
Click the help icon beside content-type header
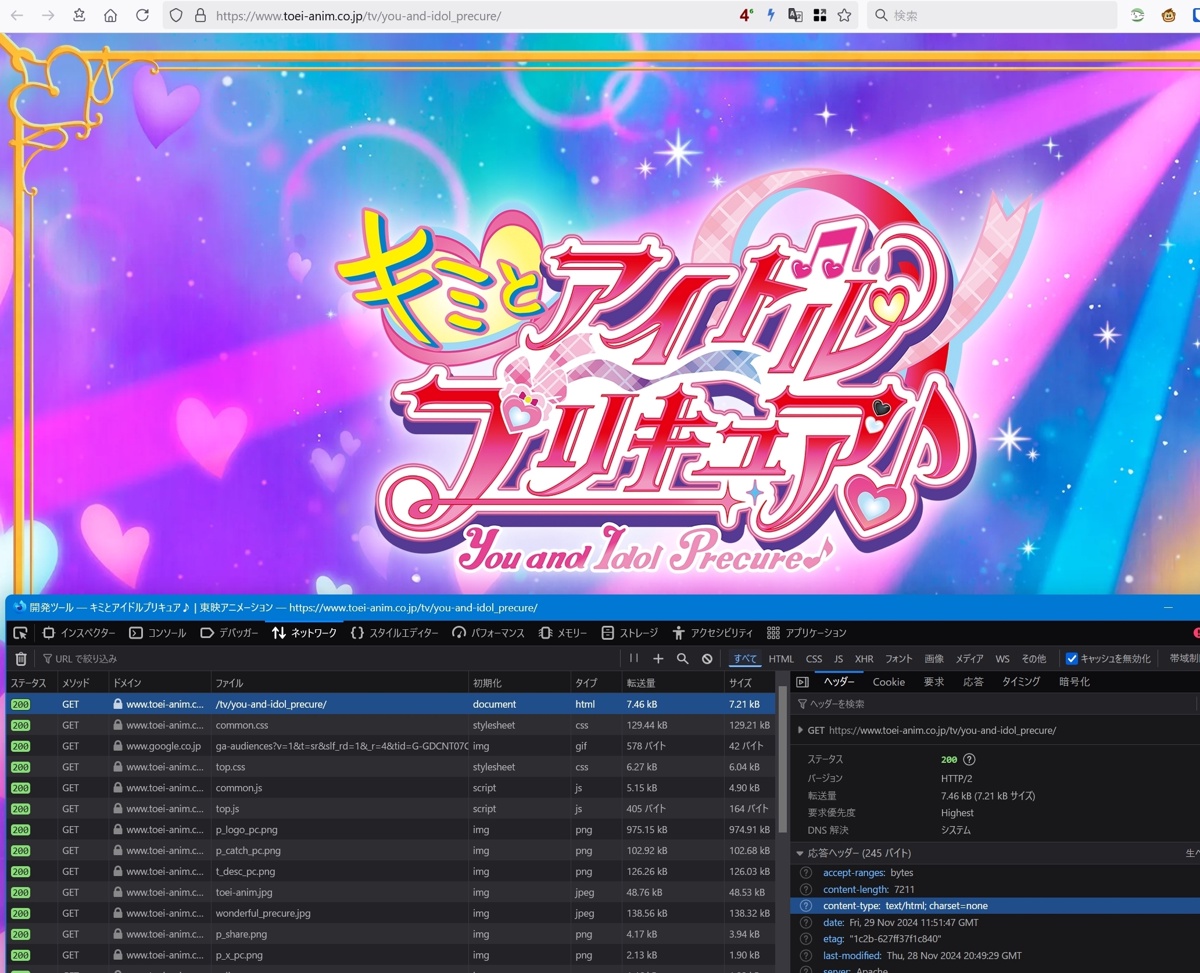pyautogui.click(x=805, y=906)
